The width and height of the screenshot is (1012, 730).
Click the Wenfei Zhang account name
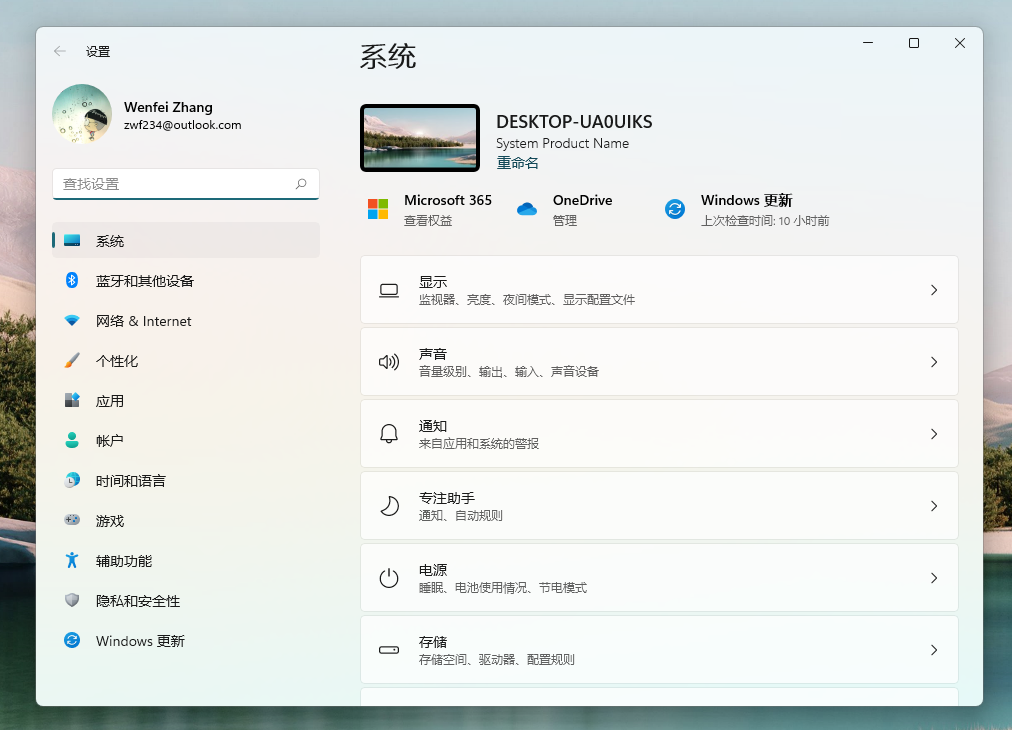(168, 107)
